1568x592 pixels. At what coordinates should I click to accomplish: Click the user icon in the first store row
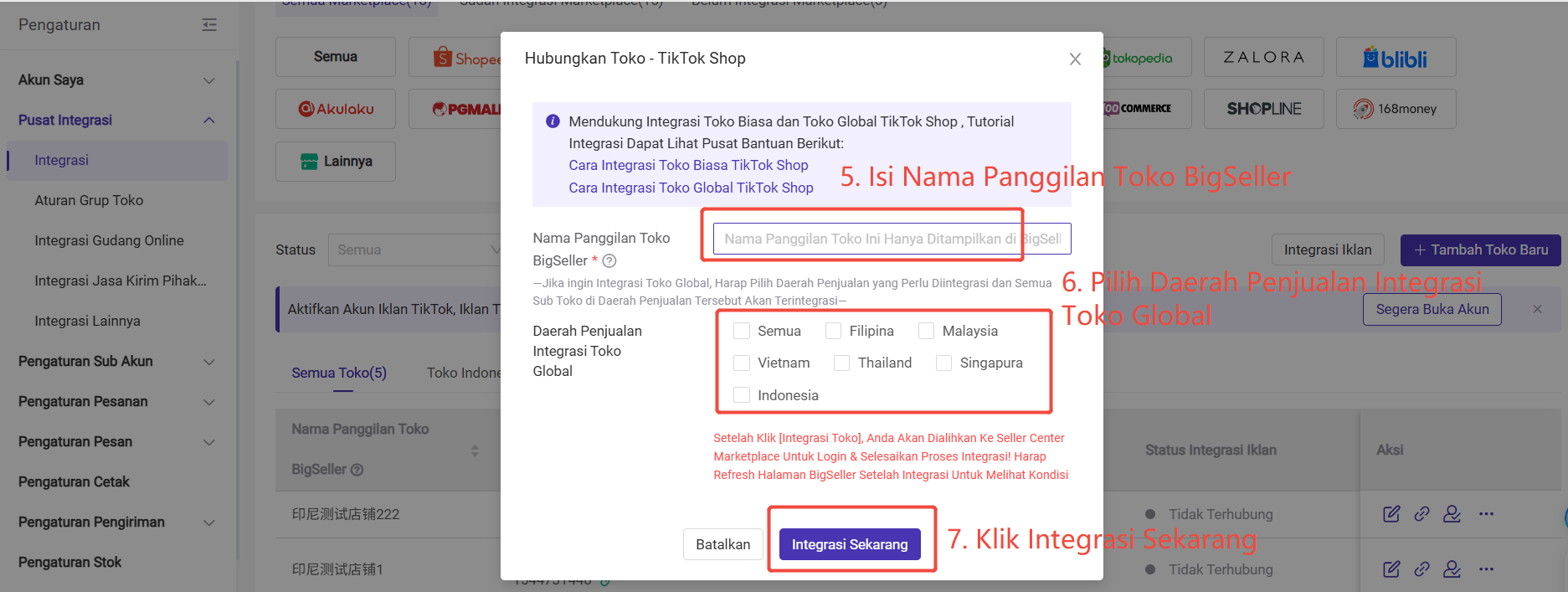point(1452,514)
